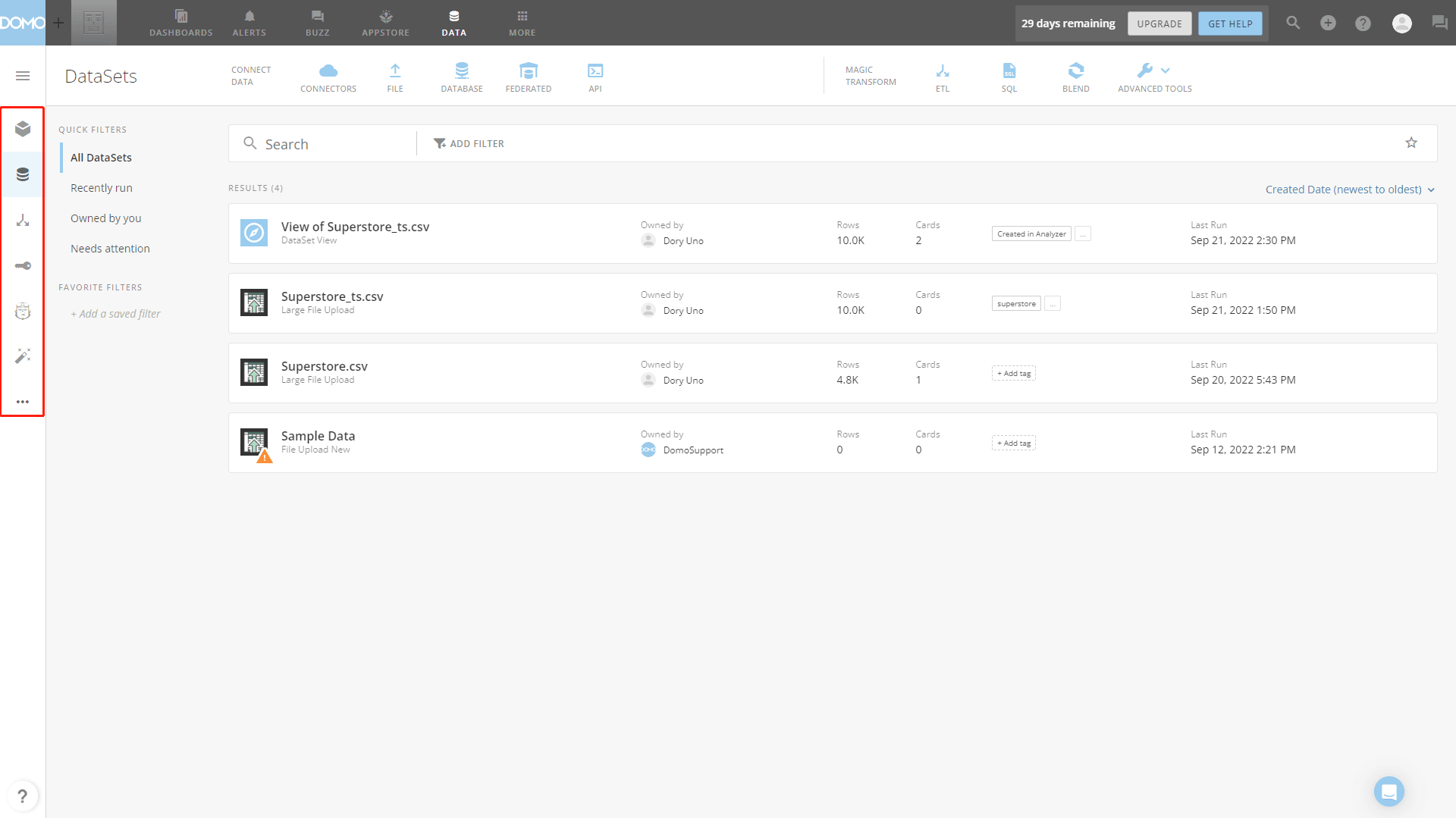
Task: Add tag to Sample Data
Action: click(1014, 443)
